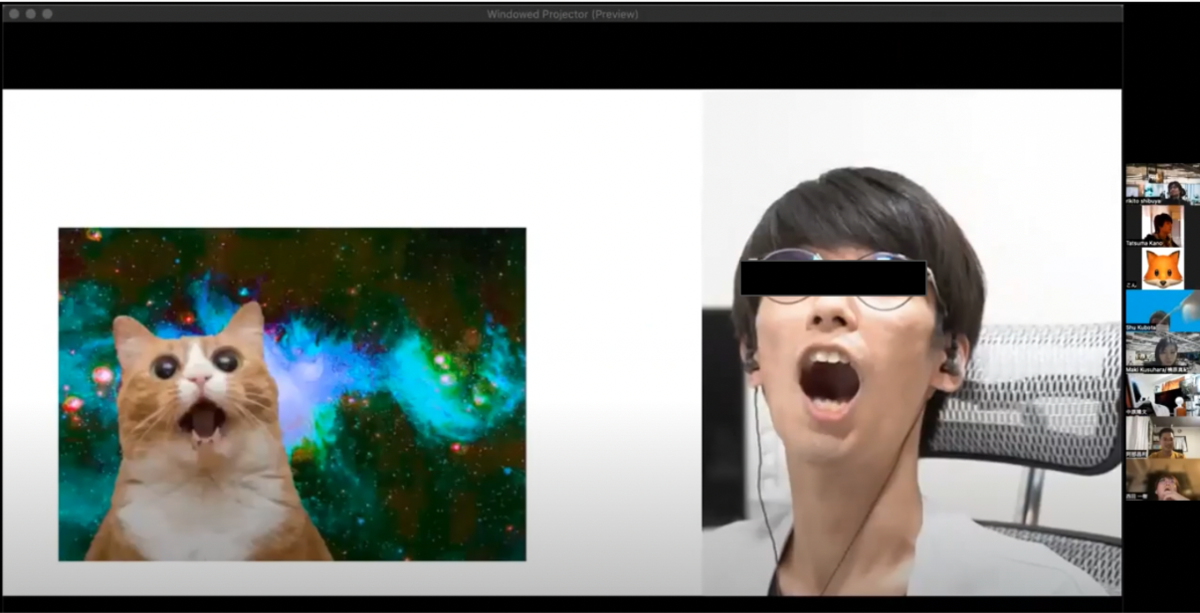
Task: Click the rikito shibuya participant thumbnail
Action: 1161,183
